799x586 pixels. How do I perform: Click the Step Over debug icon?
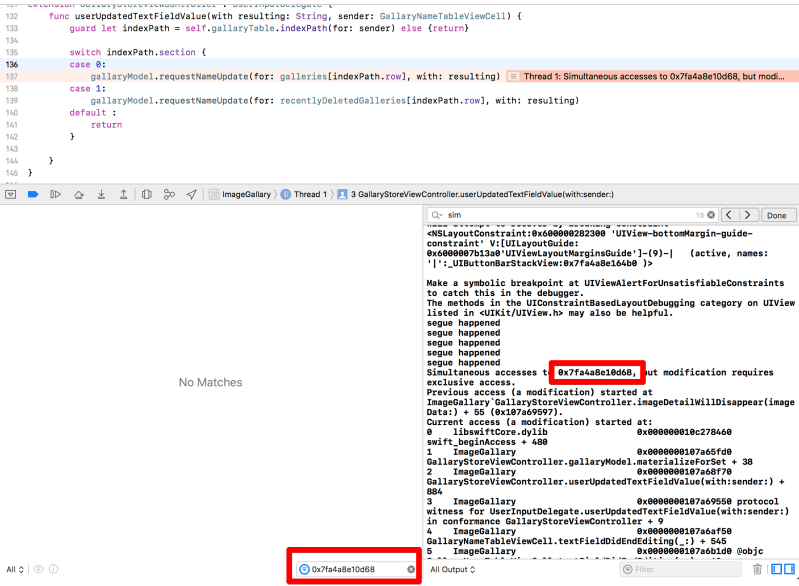78,194
